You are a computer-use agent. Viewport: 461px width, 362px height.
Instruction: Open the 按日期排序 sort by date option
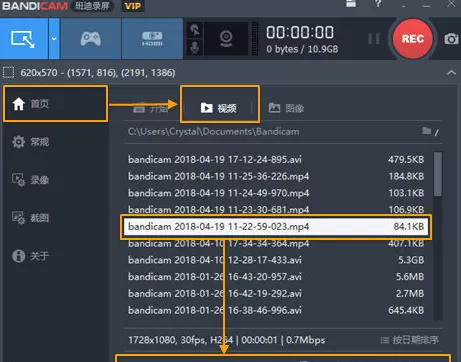(410, 340)
